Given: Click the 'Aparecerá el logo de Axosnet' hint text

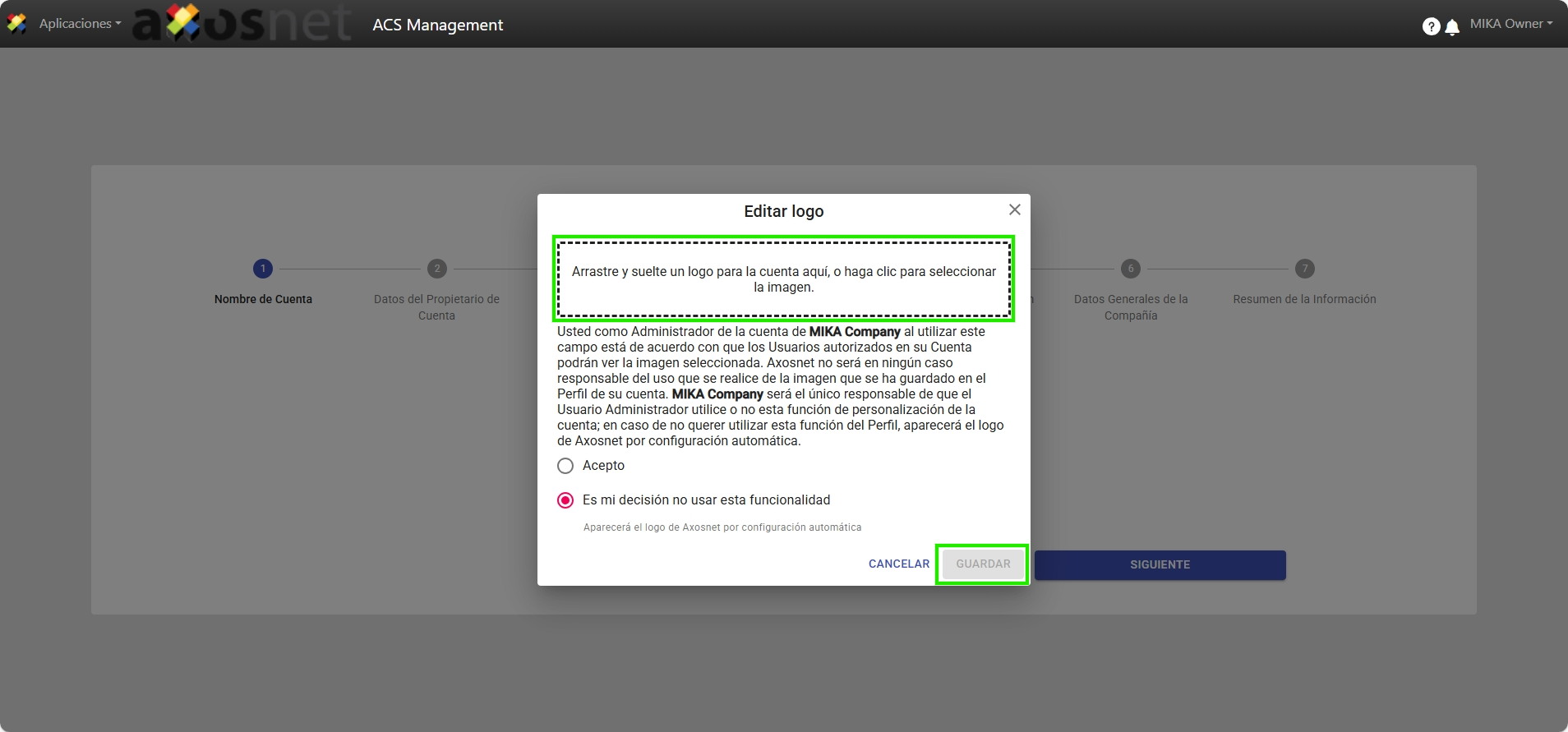Looking at the screenshot, I should pos(722,527).
